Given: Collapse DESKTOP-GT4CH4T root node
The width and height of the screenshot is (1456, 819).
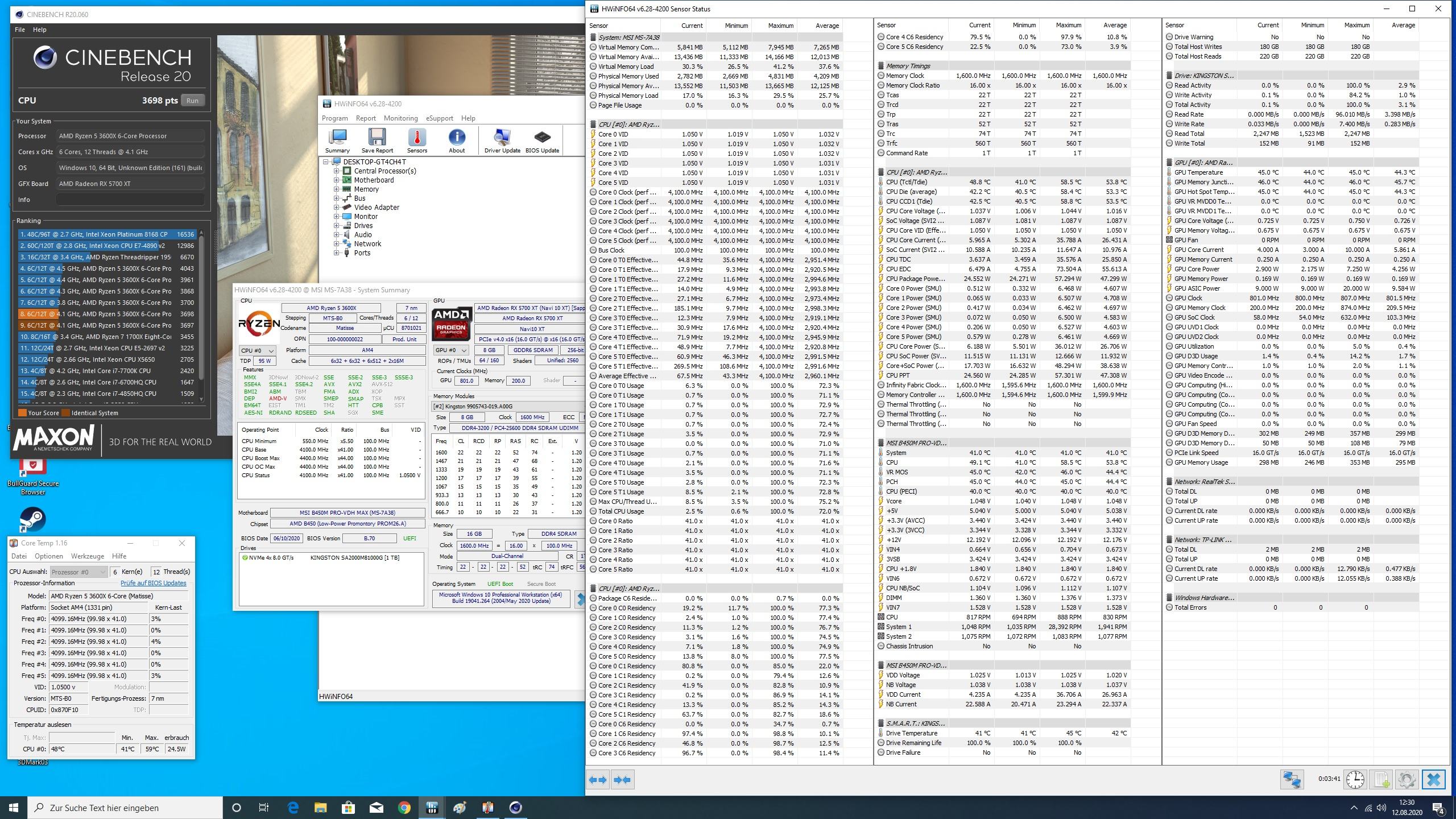Looking at the screenshot, I should click(326, 162).
